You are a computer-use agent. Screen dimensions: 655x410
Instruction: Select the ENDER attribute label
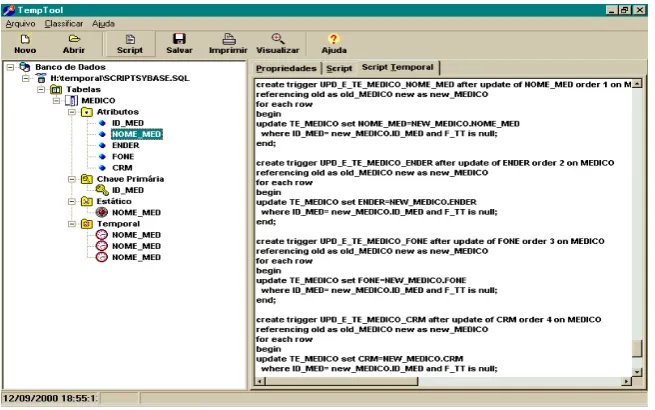125,145
